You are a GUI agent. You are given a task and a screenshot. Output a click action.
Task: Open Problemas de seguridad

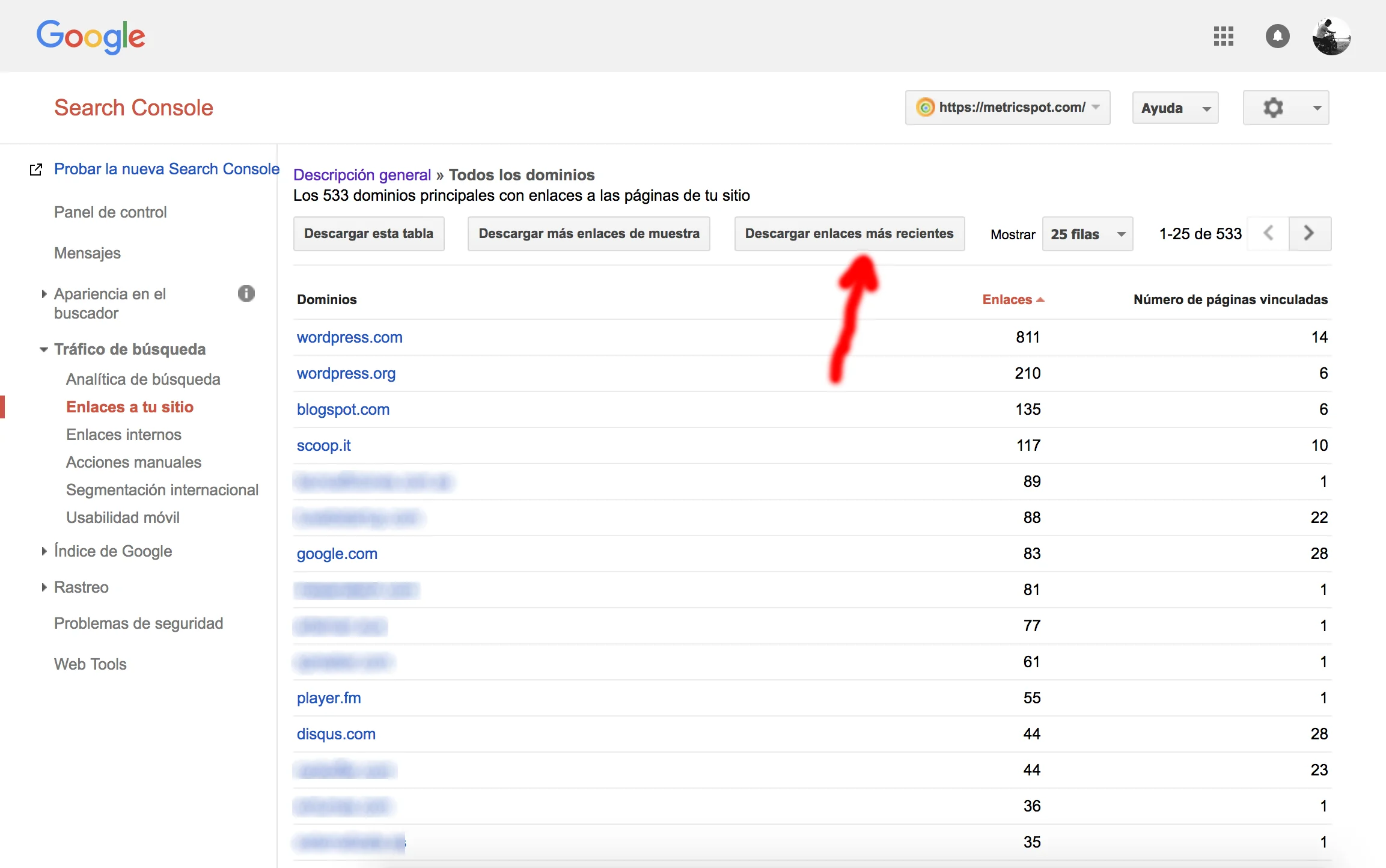[x=138, y=623]
